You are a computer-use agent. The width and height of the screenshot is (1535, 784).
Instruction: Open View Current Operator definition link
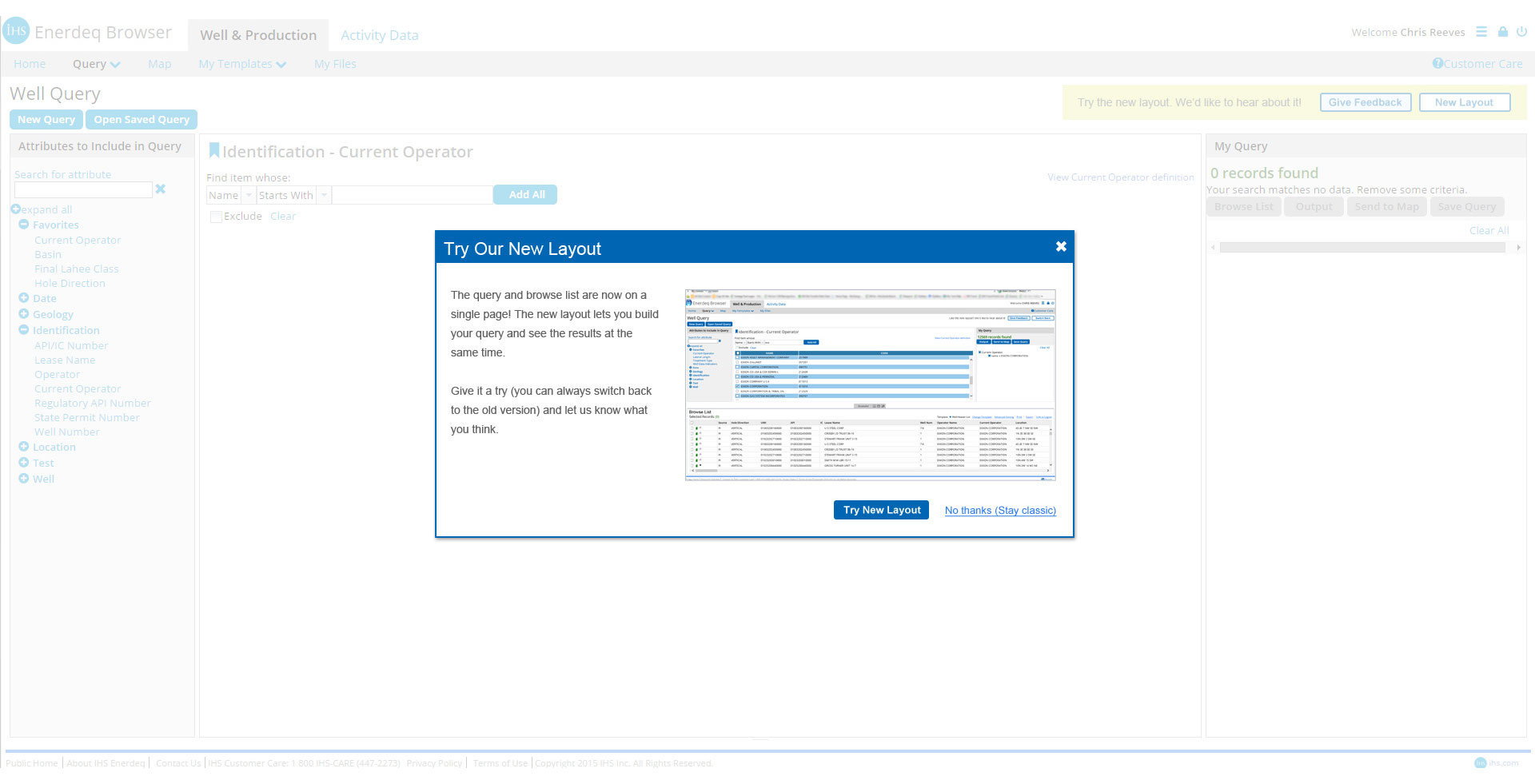(x=1121, y=177)
